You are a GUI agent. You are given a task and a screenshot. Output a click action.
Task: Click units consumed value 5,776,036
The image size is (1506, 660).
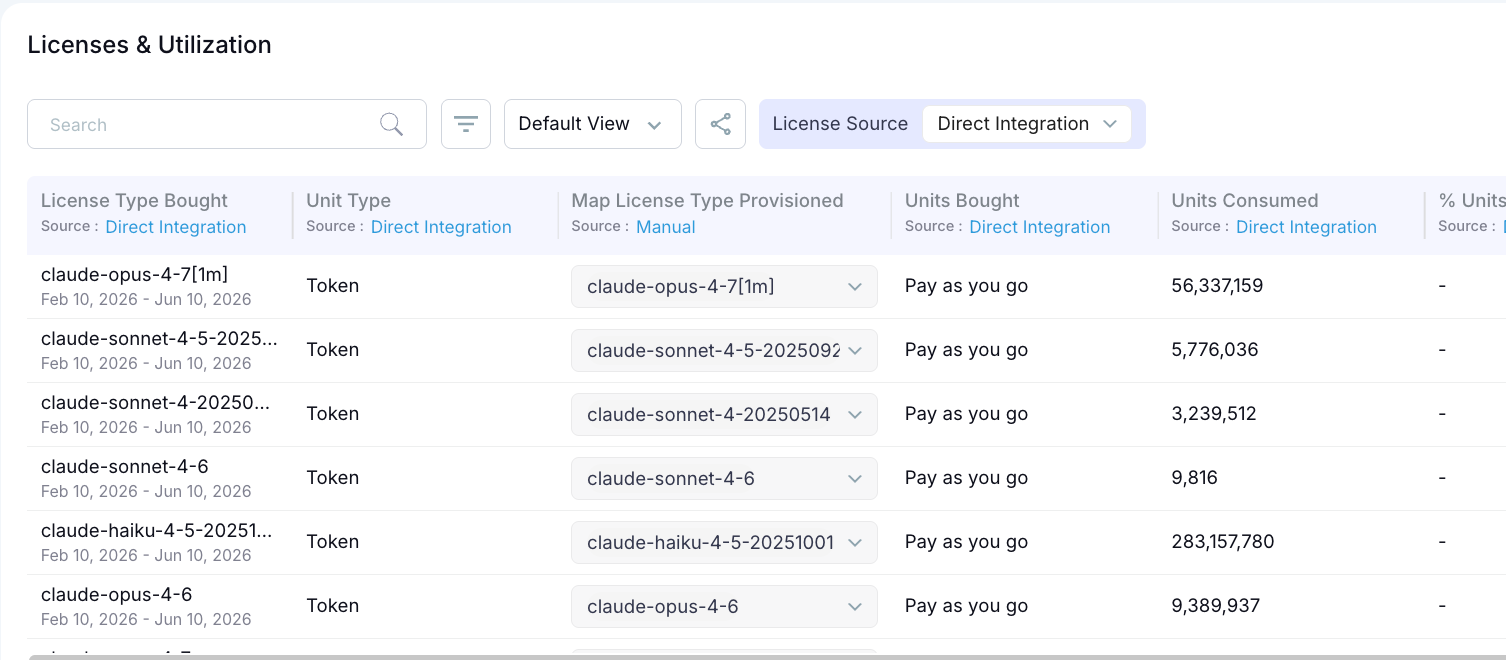click(1215, 350)
